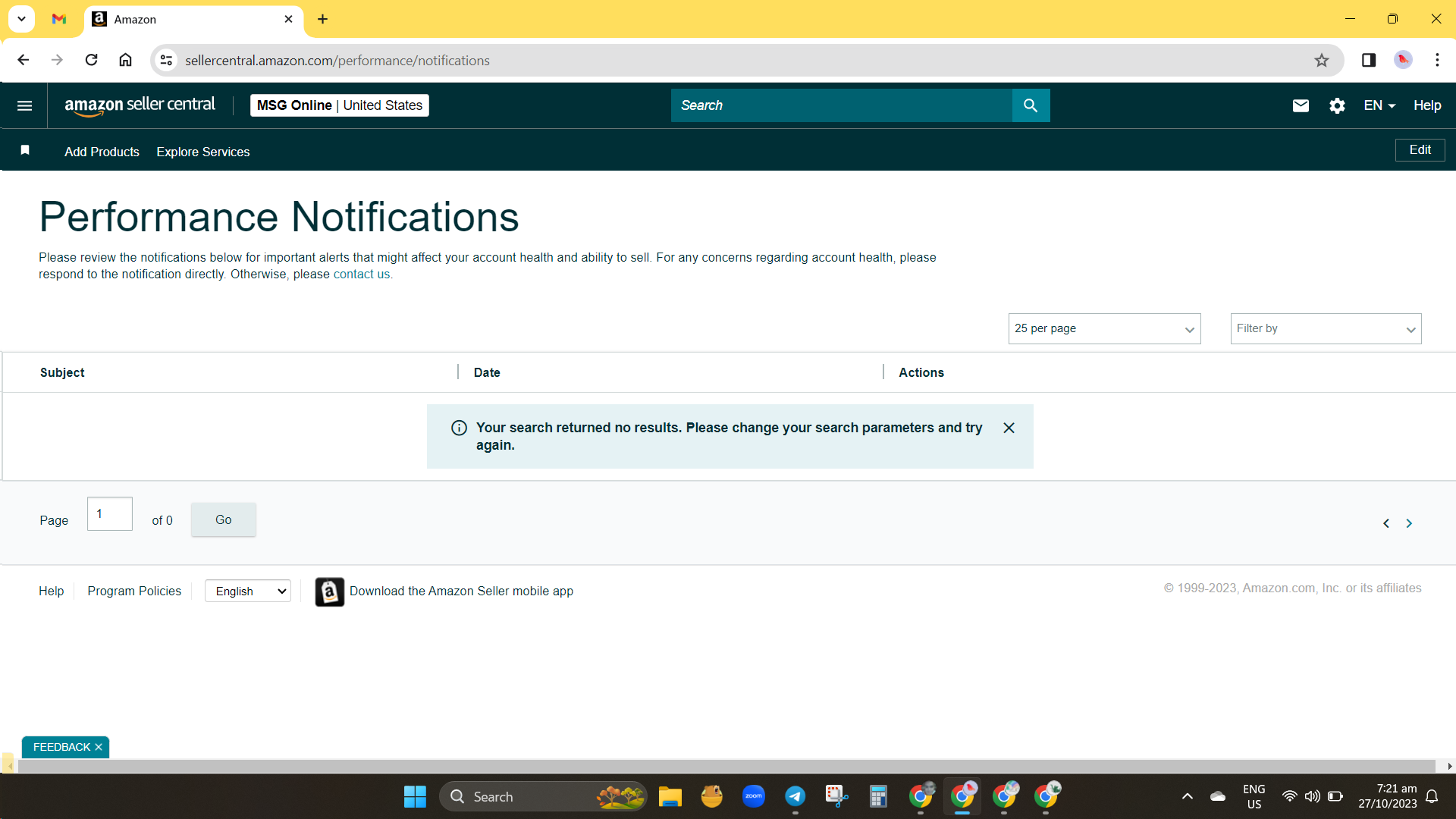This screenshot has height=819, width=1456.
Task: Open the browser home page
Action: [x=126, y=60]
